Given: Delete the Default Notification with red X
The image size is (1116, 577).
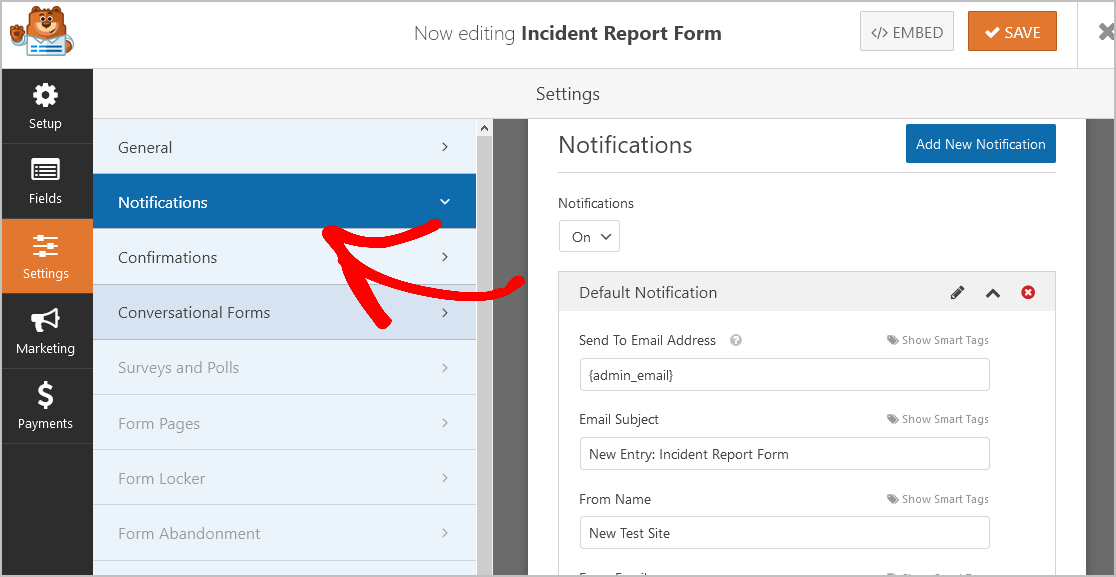Looking at the screenshot, I should click(1028, 292).
